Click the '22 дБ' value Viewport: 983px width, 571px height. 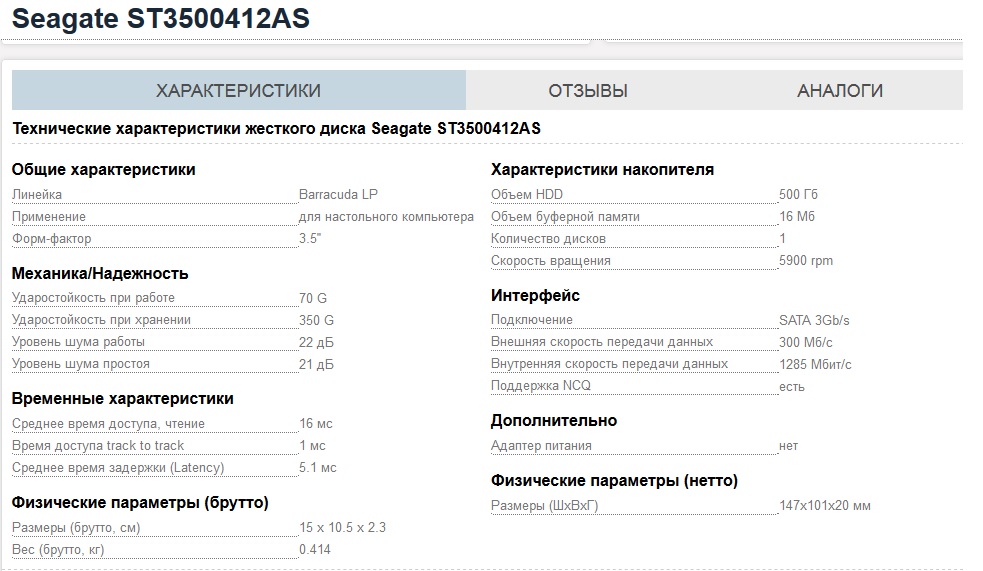316,342
